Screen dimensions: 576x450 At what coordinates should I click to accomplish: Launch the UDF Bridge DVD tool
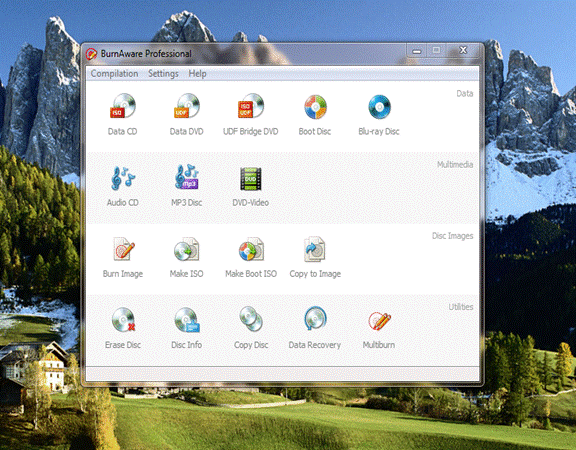251,115
